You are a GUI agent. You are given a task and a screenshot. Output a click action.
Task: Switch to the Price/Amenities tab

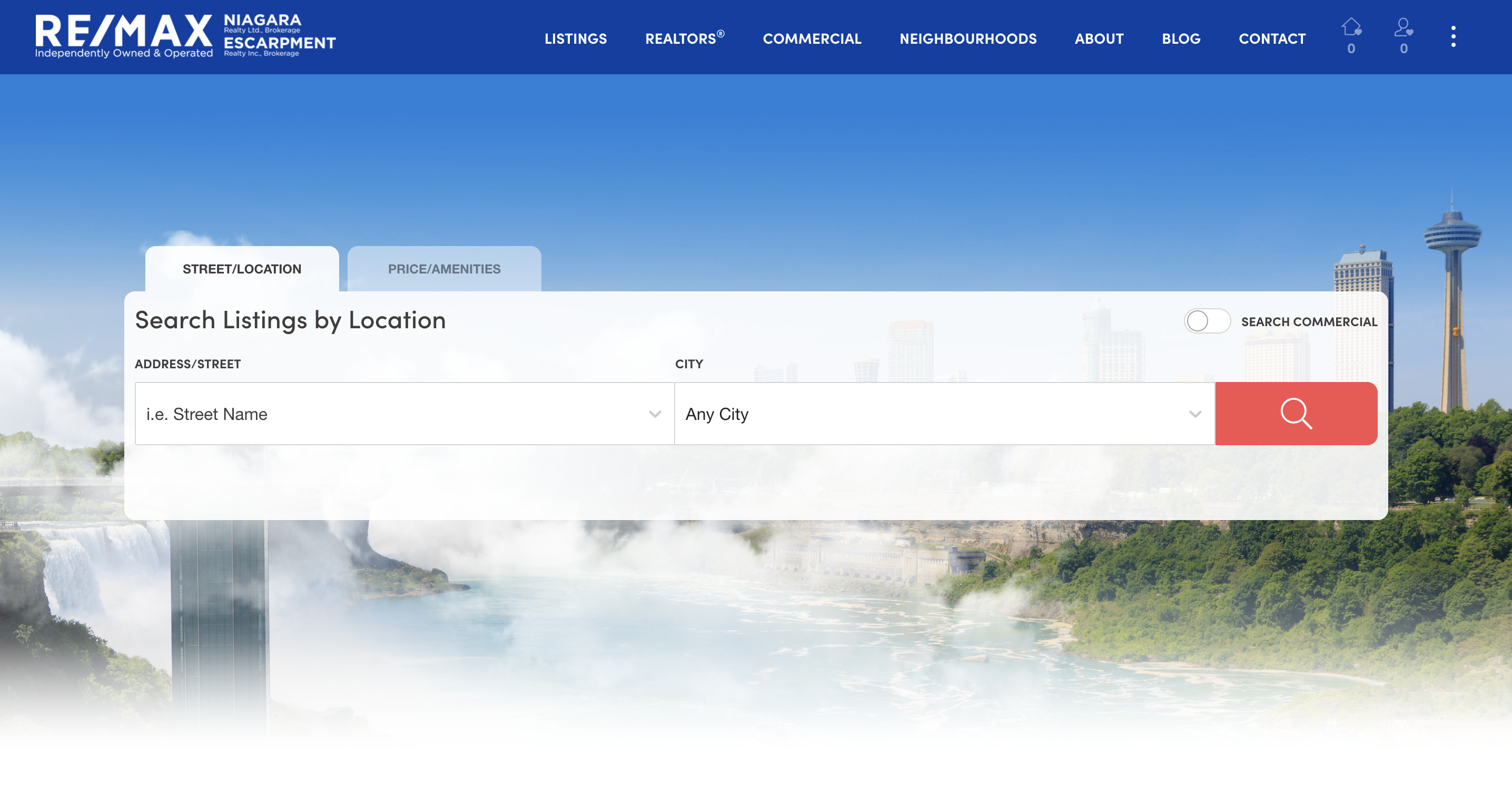point(444,269)
